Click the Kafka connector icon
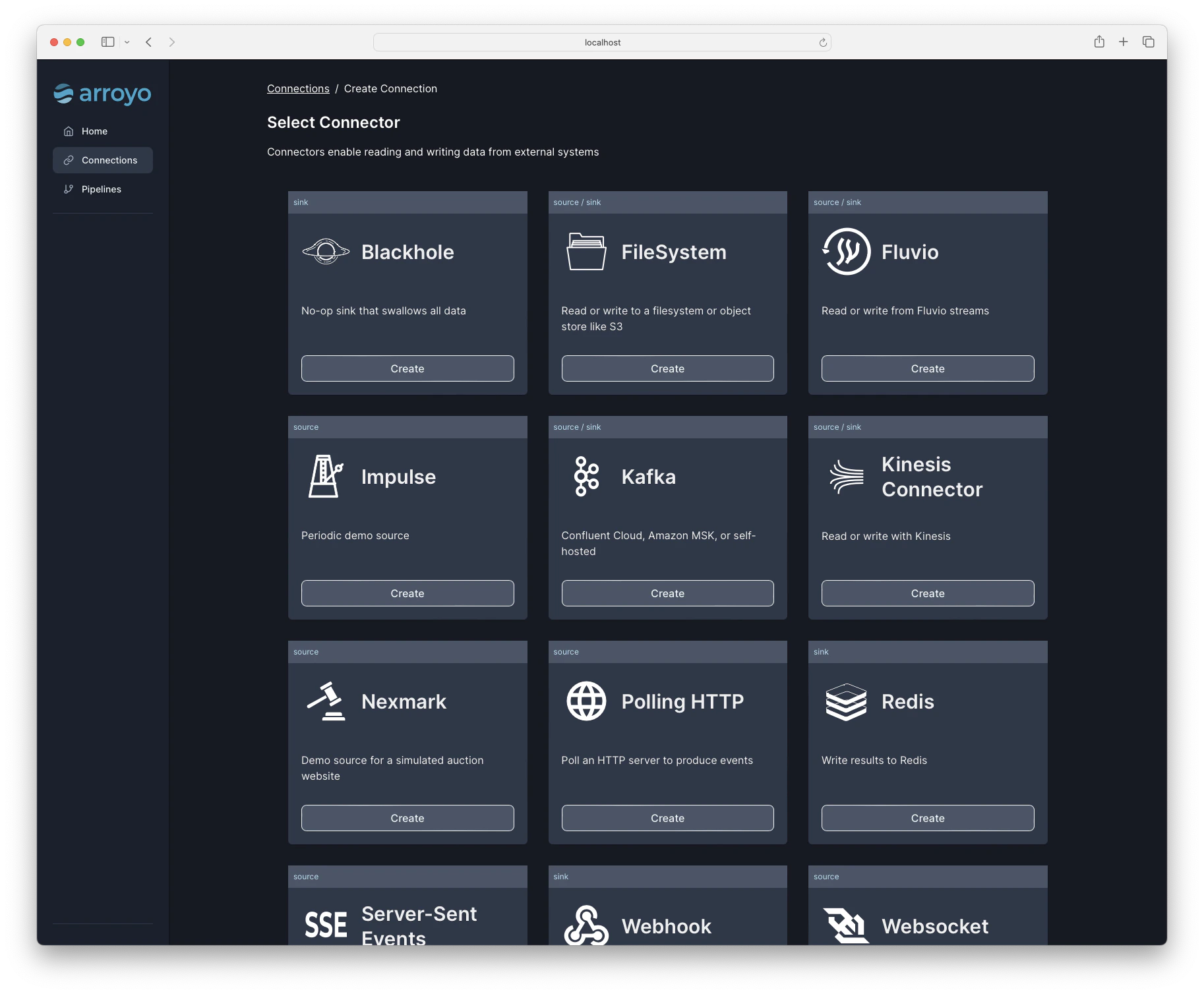Image resolution: width=1204 pixels, height=994 pixels. (x=586, y=476)
